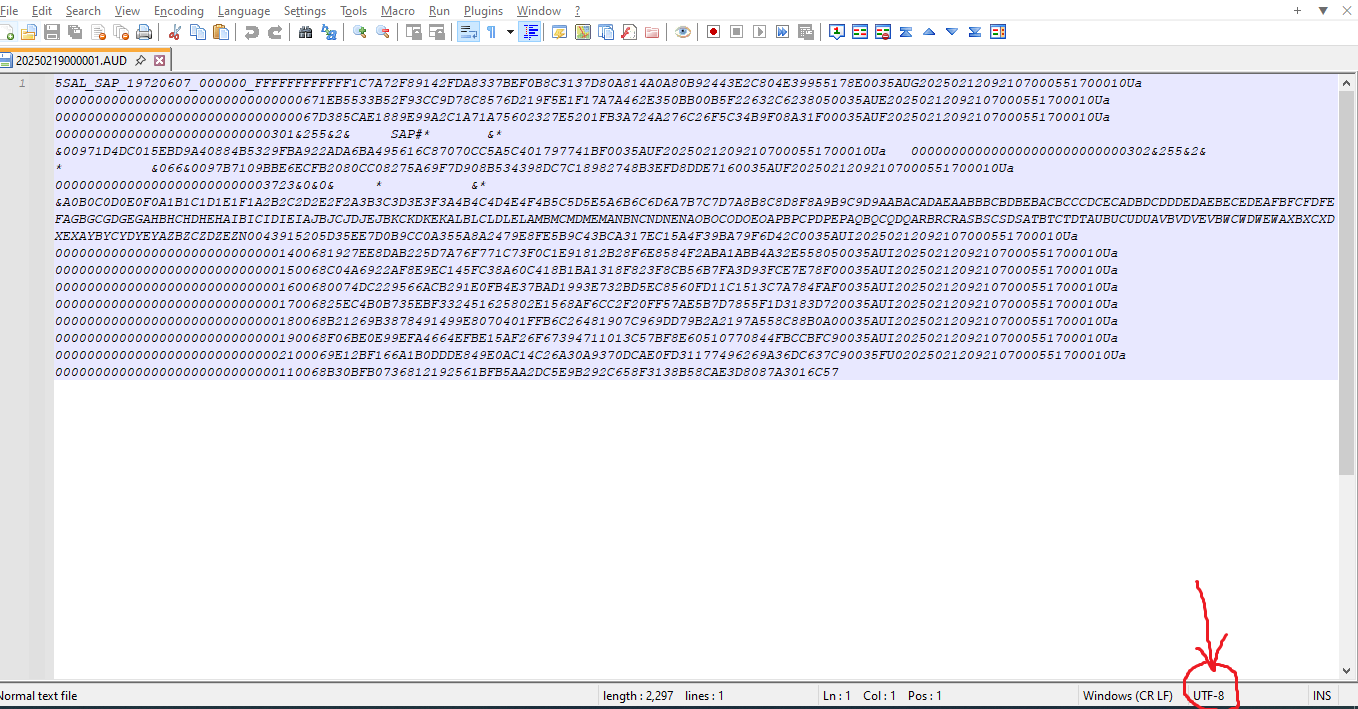Viewport: 1358px width, 709px height.
Task: Cut selection with the scissors icon
Action: coord(174,32)
